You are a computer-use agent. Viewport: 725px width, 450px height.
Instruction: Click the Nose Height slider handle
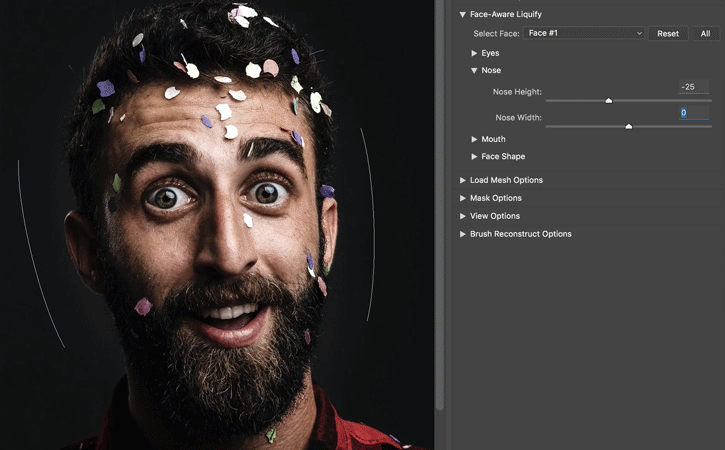(608, 101)
